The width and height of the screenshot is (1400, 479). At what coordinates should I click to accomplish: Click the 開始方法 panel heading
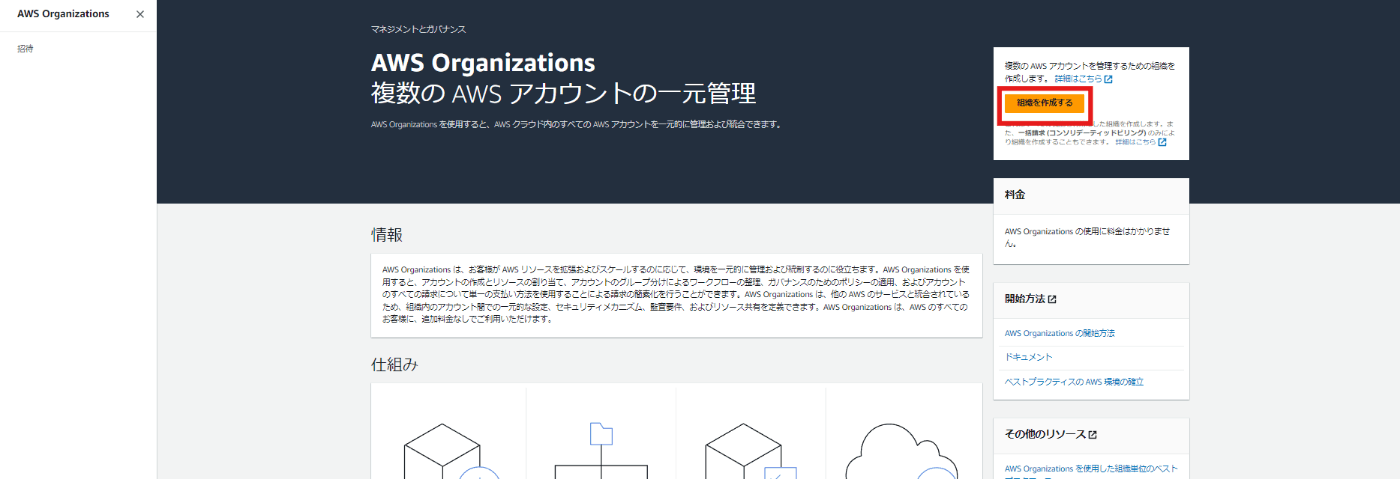click(x=1024, y=299)
